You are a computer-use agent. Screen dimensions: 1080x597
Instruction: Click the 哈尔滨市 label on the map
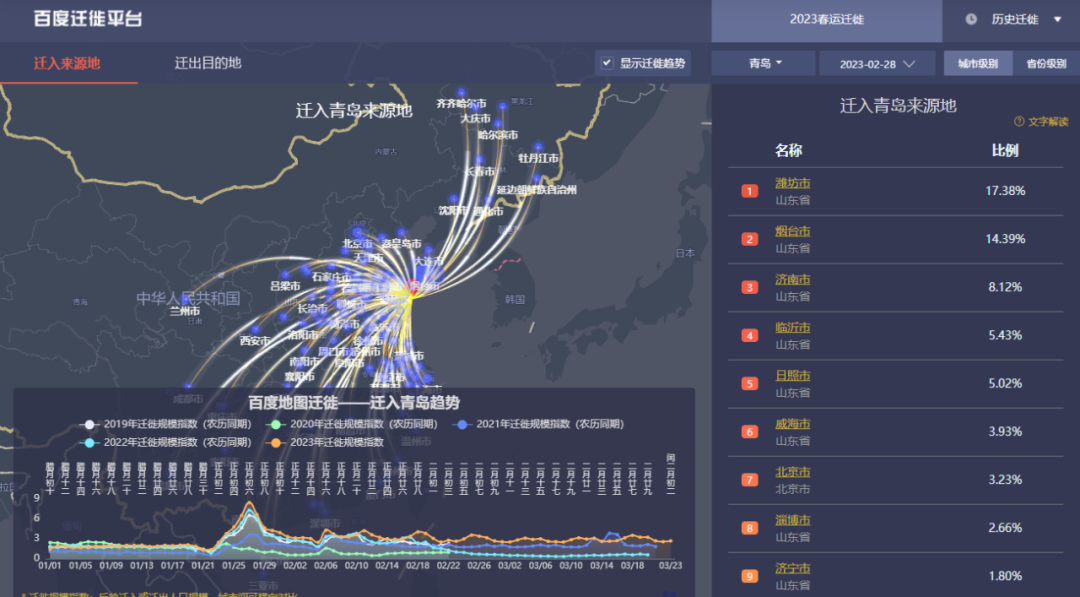click(x=498, y=135)
